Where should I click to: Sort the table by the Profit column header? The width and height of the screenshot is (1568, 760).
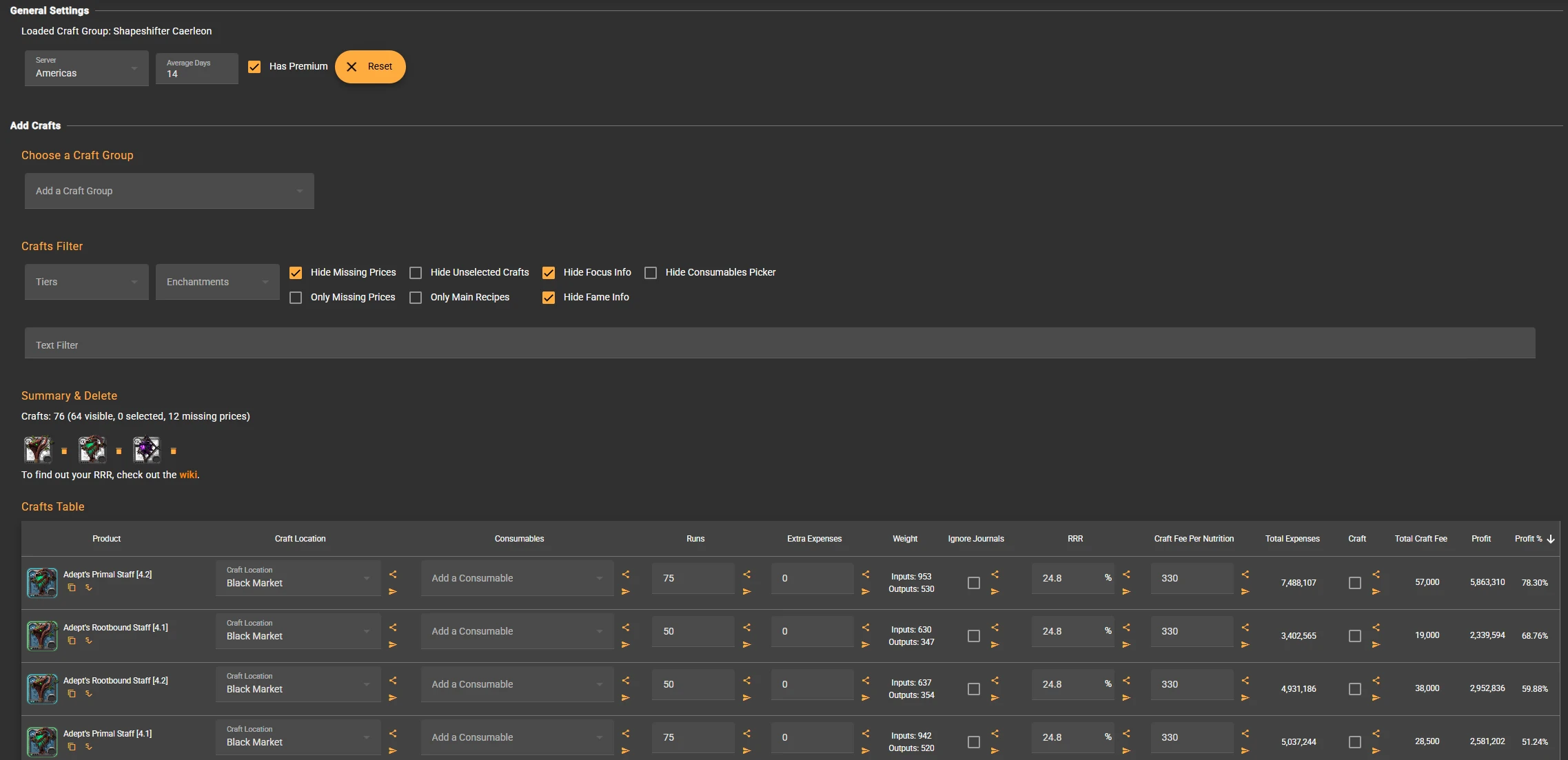[1480, 539]
